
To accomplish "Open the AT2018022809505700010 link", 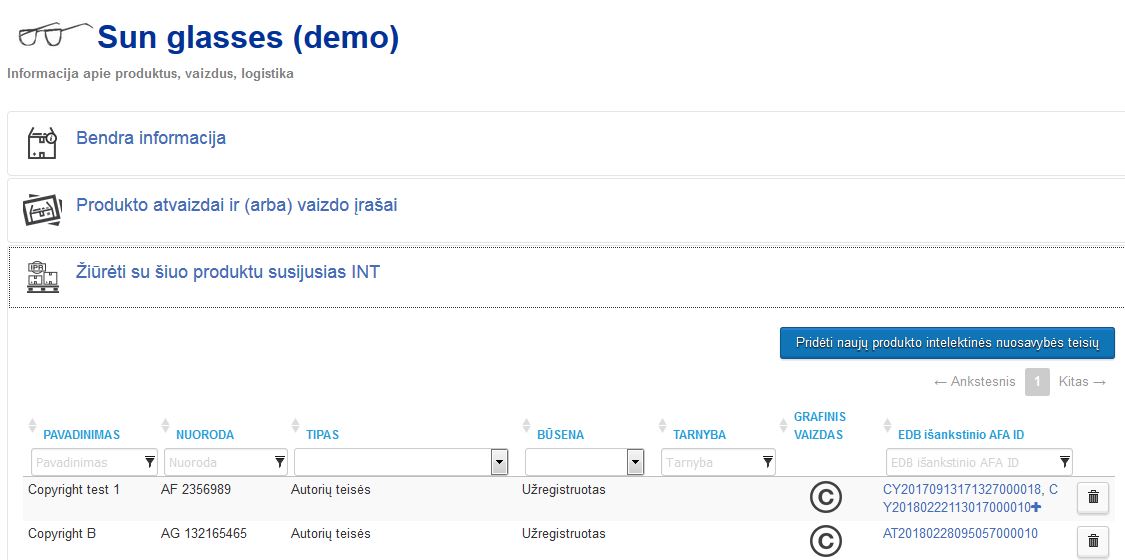I will point(960,533).
